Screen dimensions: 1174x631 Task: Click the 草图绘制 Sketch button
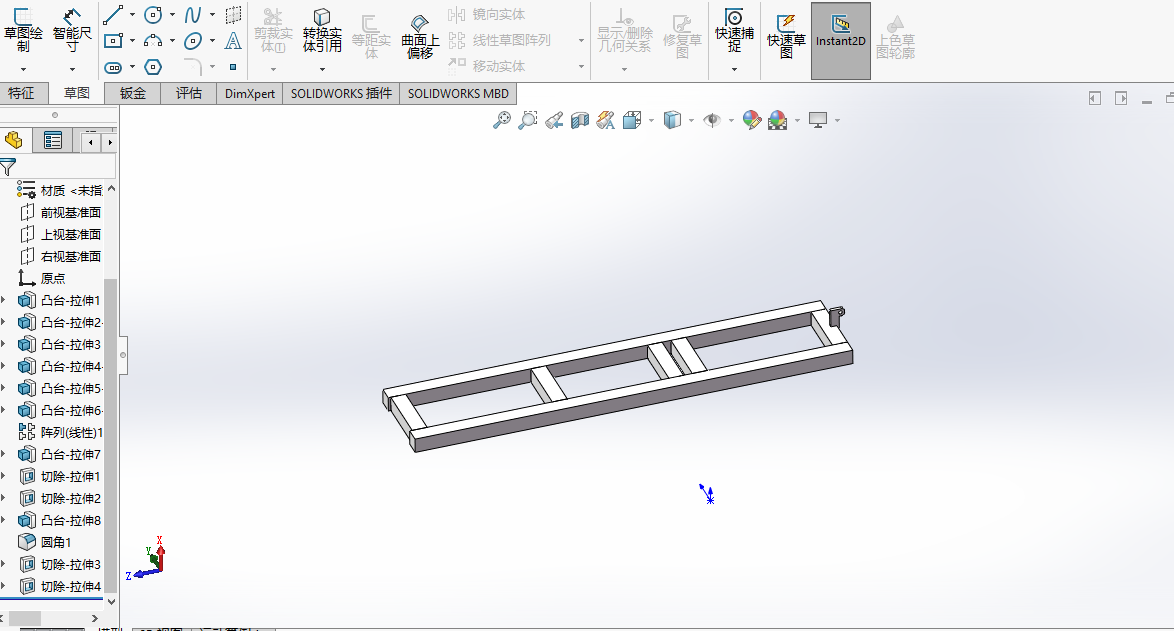[x=23, y=31]
